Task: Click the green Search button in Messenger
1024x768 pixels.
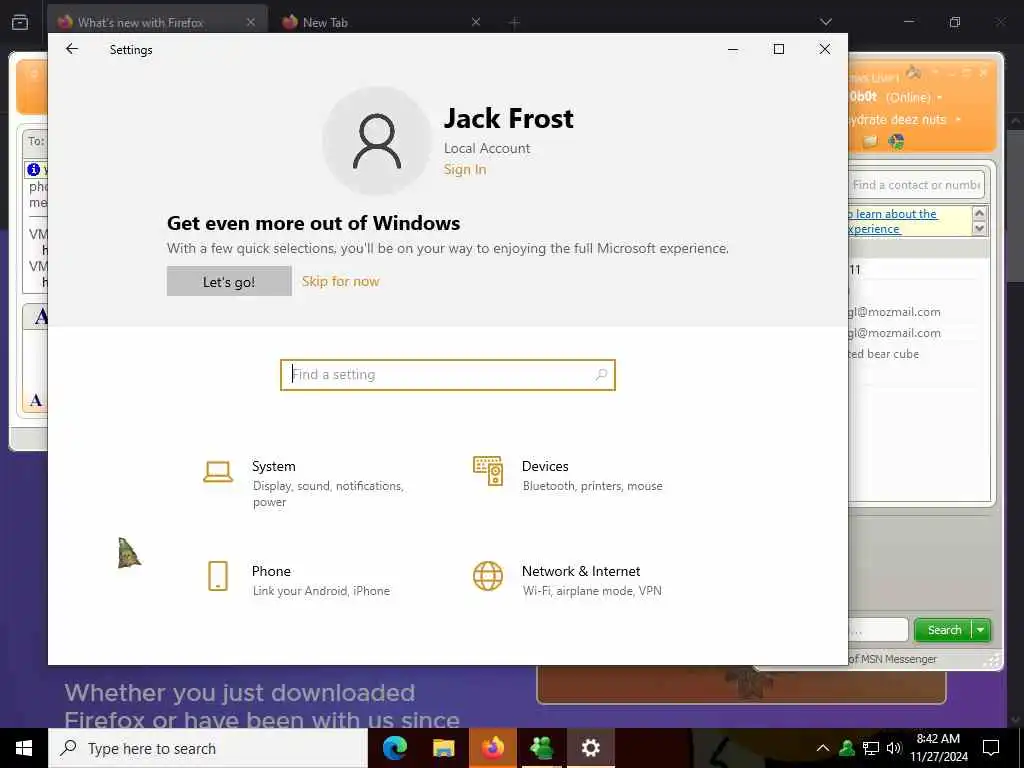Action: point(944,630)
